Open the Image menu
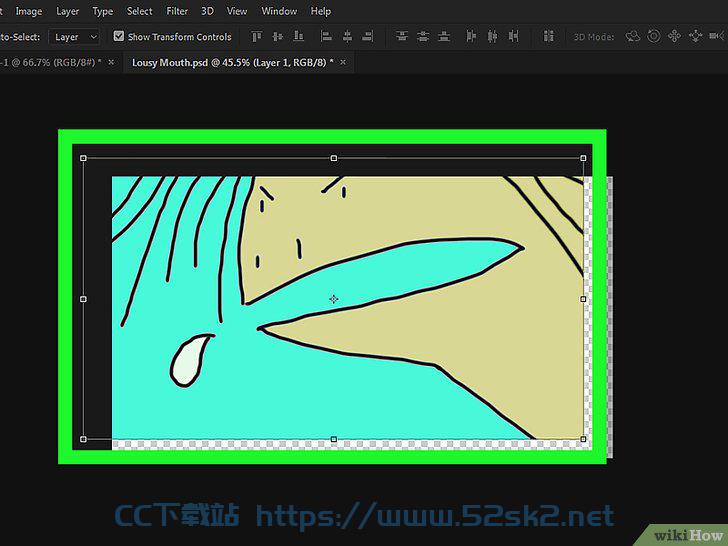 tap(29, 11)
